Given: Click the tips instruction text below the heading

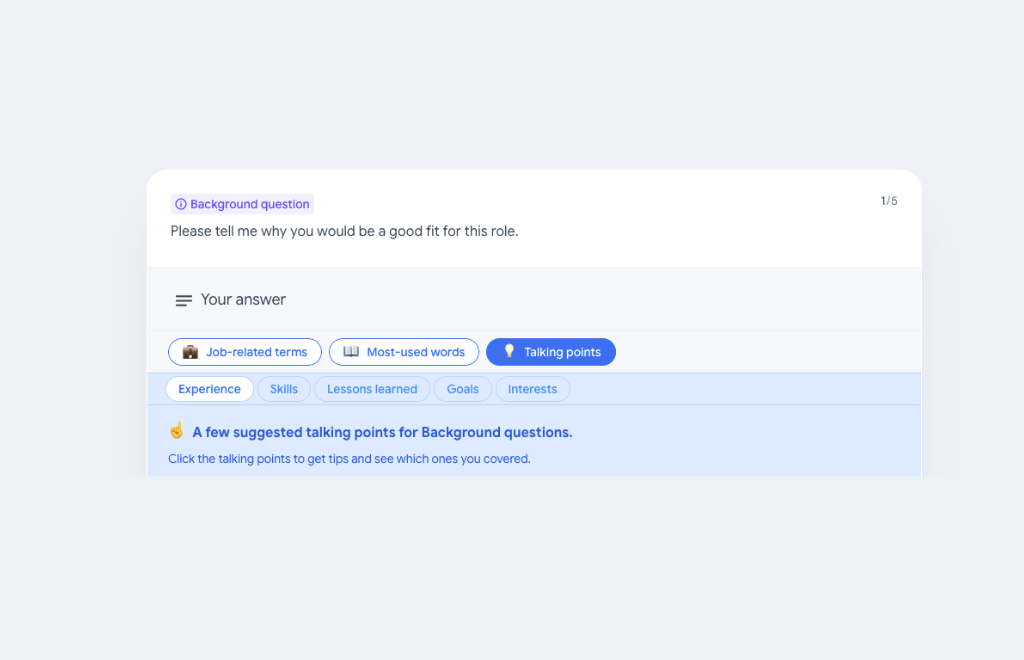Looking at the screenshot, I should point(349,459).
